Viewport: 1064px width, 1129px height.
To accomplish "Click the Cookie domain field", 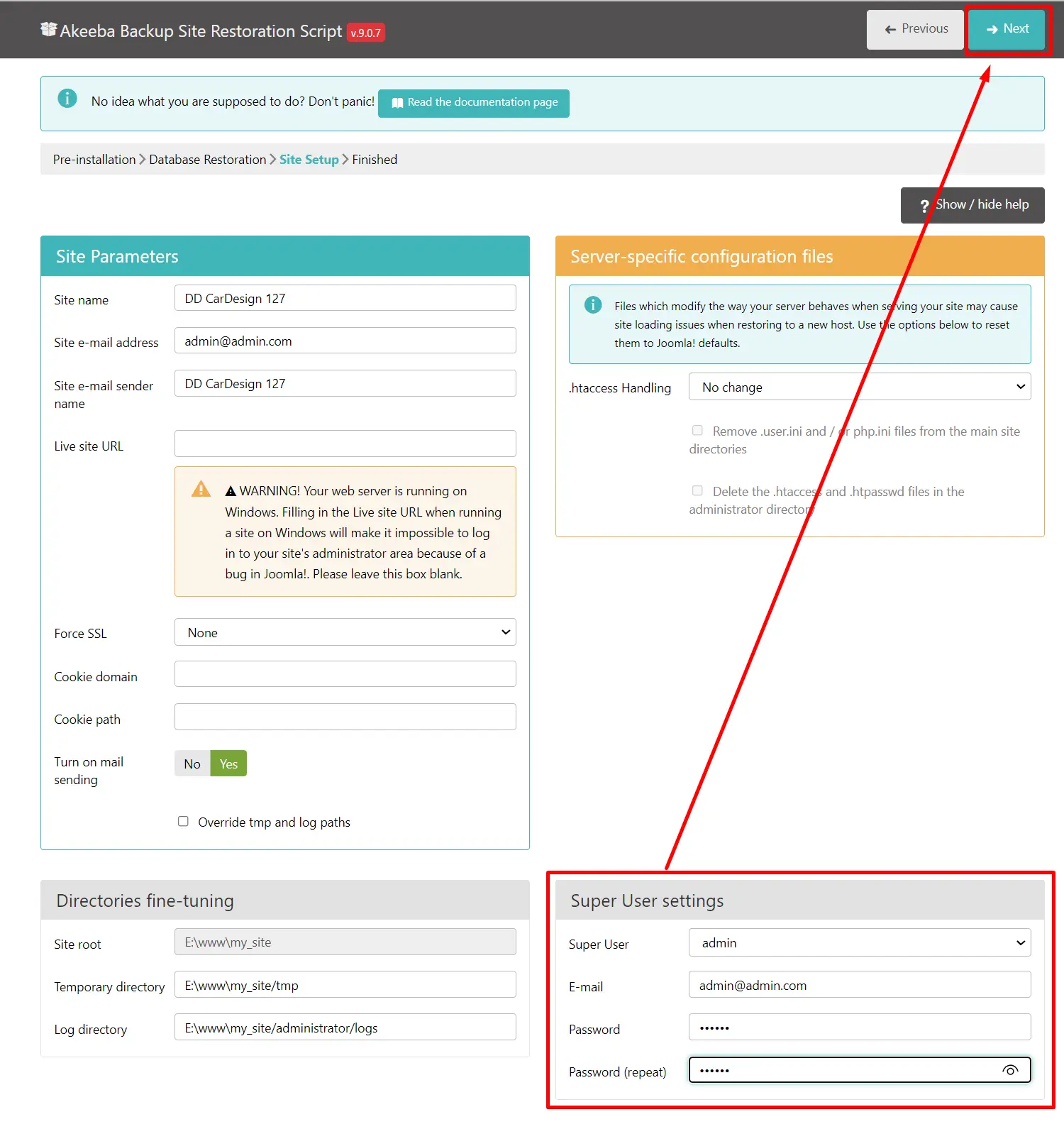I will pyautogui.click(x=345, y=674).
